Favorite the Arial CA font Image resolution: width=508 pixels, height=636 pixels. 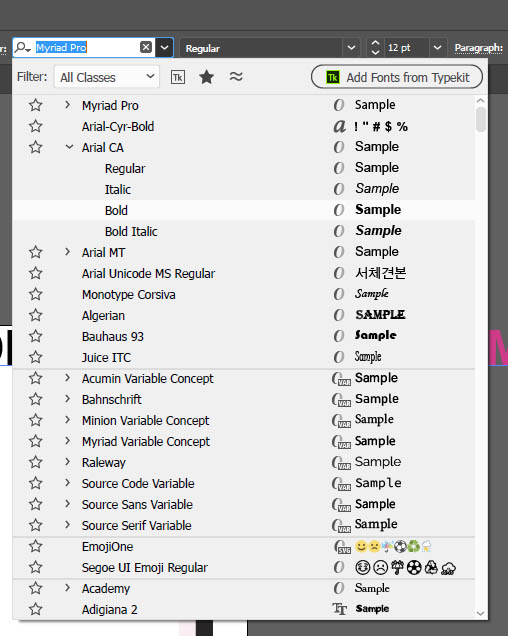coord(36,147)
